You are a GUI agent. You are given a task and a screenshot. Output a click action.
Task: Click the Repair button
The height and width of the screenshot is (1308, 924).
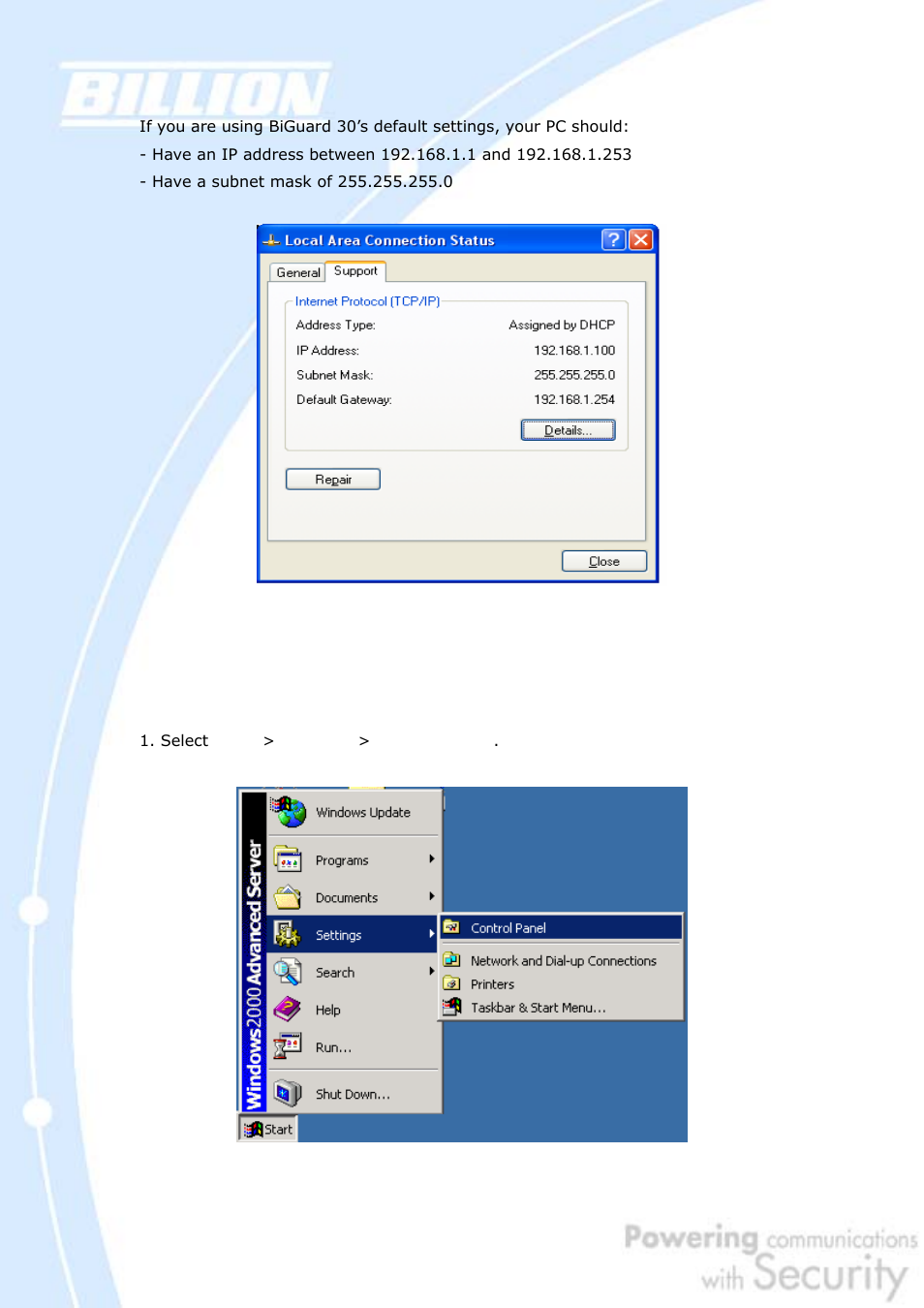coord(332,478)
